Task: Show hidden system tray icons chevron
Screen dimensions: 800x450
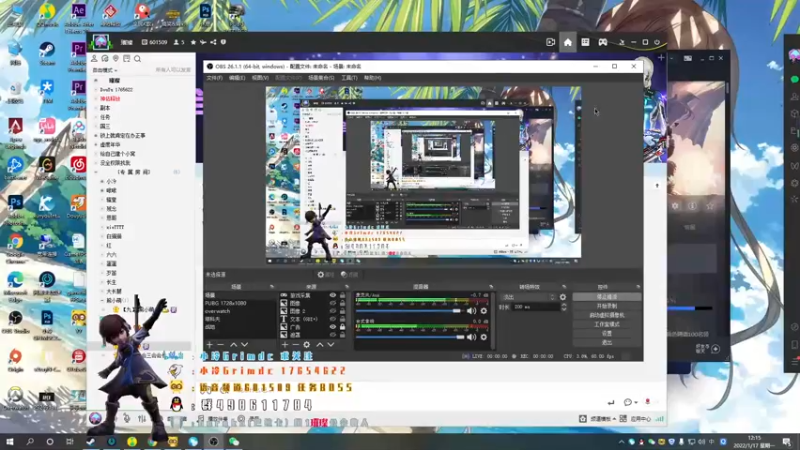Action: [621, 442]
